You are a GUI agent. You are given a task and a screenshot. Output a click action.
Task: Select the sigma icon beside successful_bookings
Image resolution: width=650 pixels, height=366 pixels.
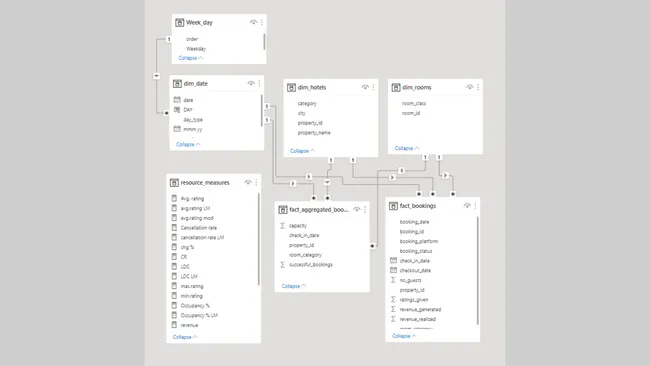pos(282,264)
